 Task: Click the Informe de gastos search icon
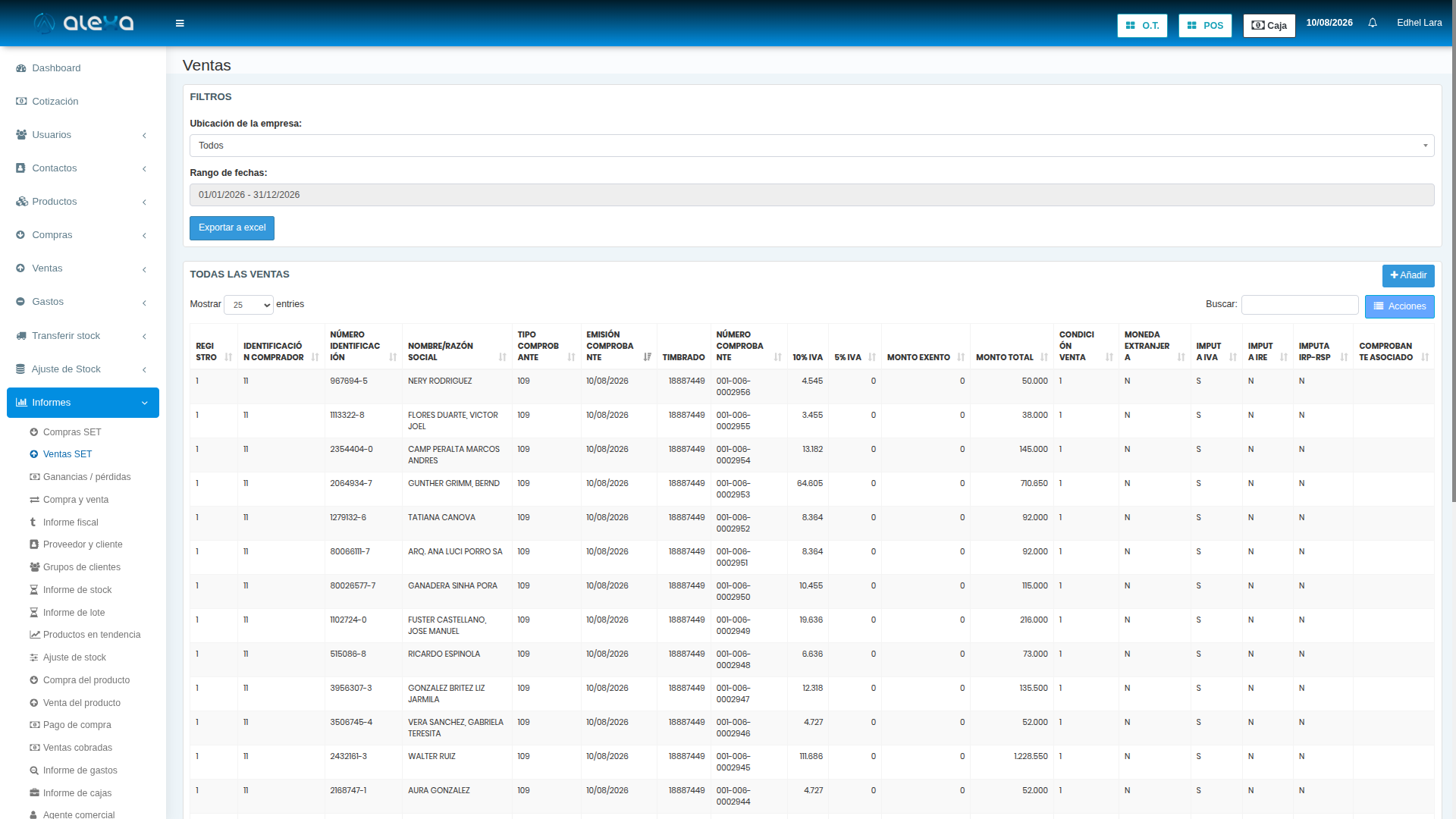34,770
